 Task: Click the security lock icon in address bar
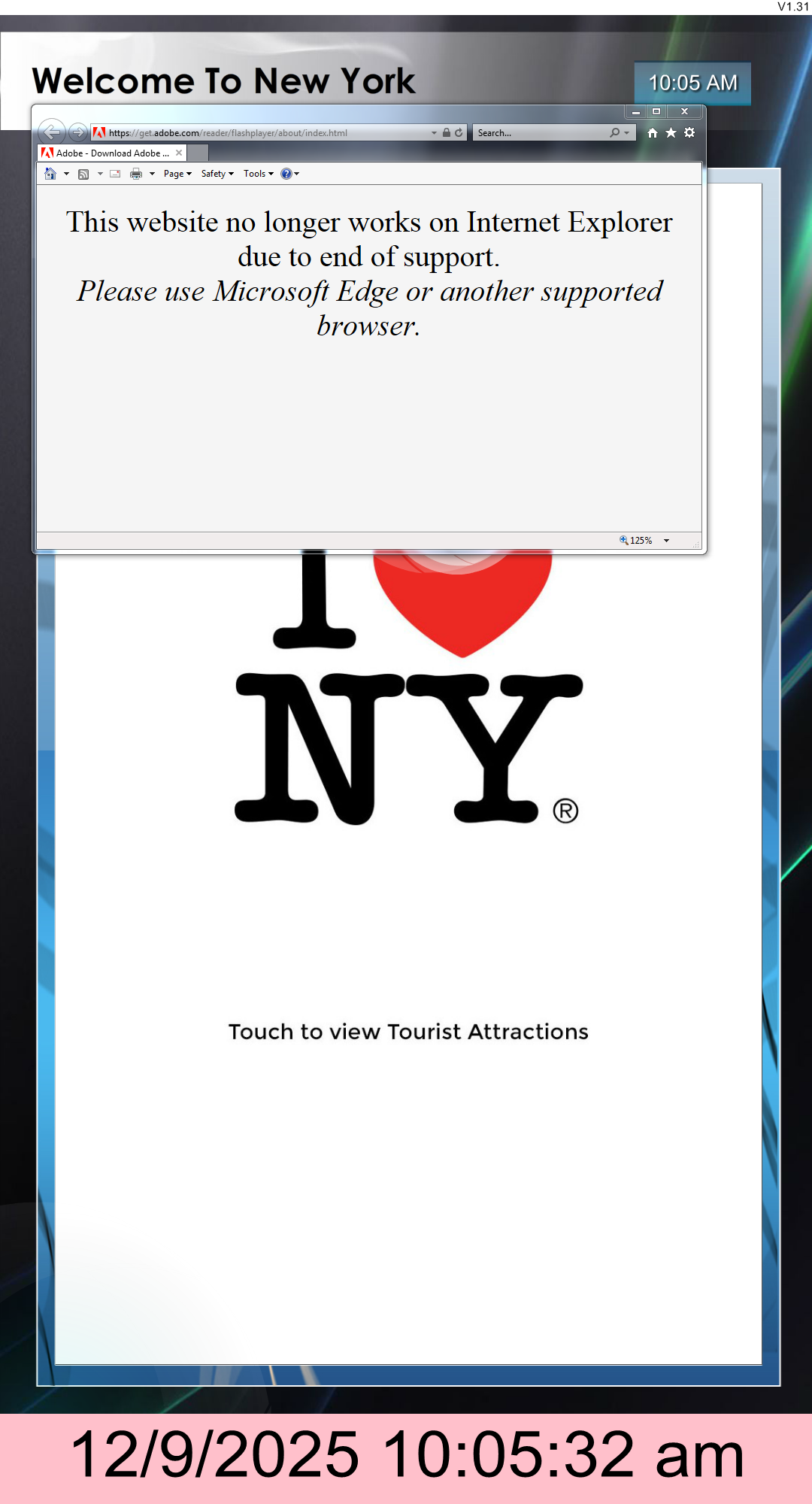(447, 132)
